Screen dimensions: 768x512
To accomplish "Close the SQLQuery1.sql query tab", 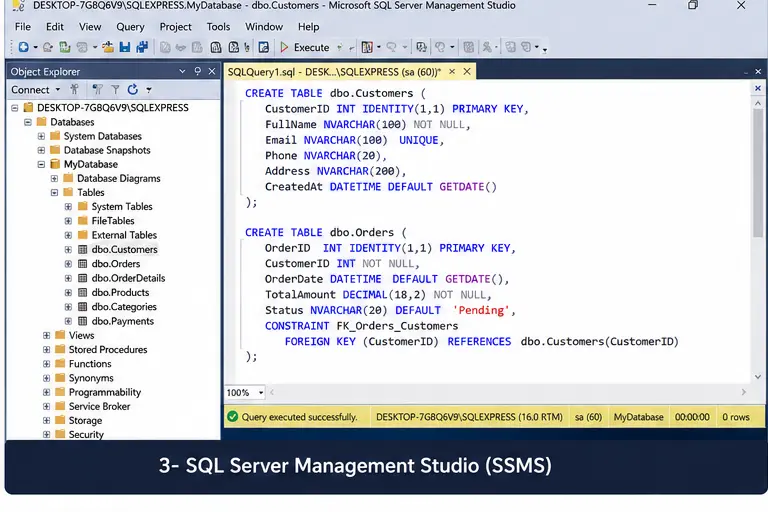I will tap(467, 72).
